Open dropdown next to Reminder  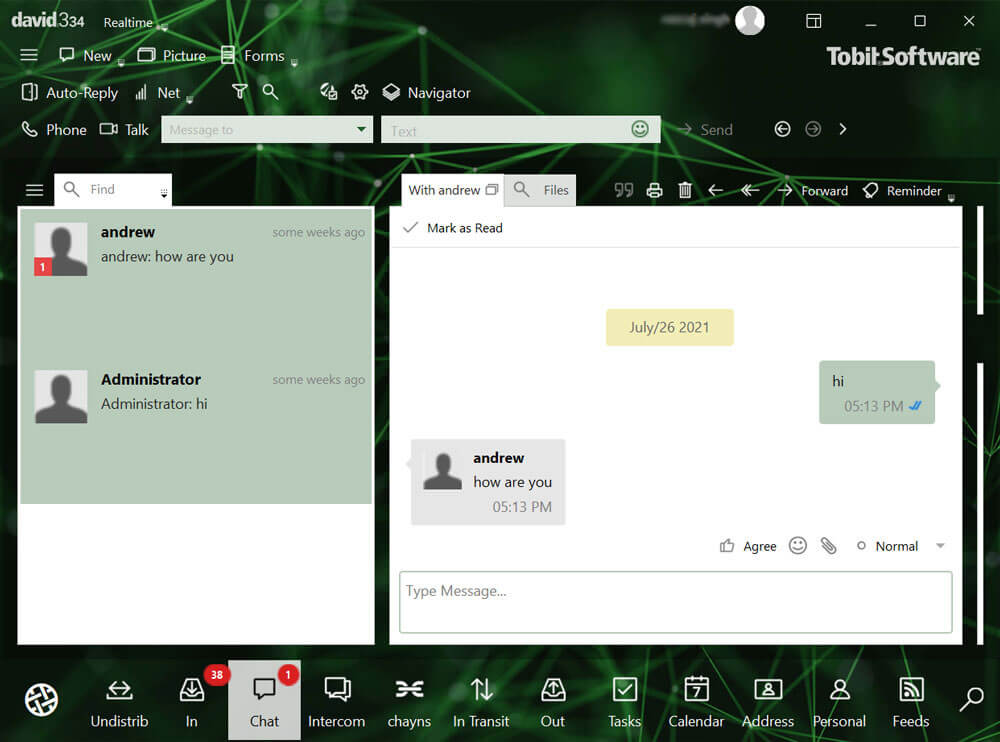[951, 197]
